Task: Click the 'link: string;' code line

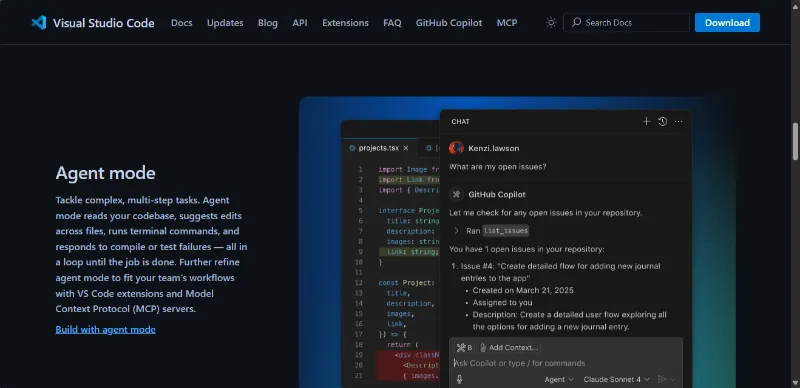Action: point(412,252)
